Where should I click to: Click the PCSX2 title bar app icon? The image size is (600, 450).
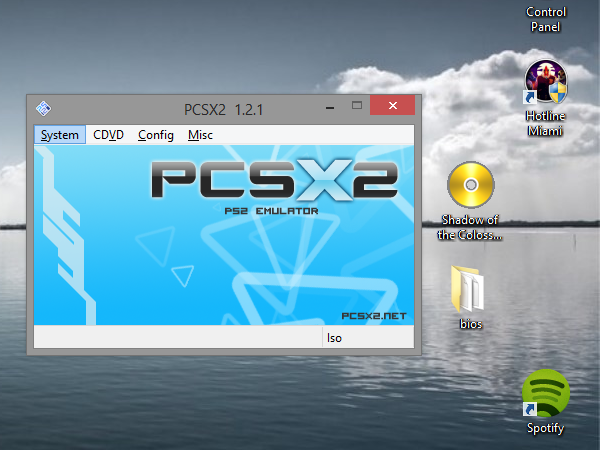[43, 108]
